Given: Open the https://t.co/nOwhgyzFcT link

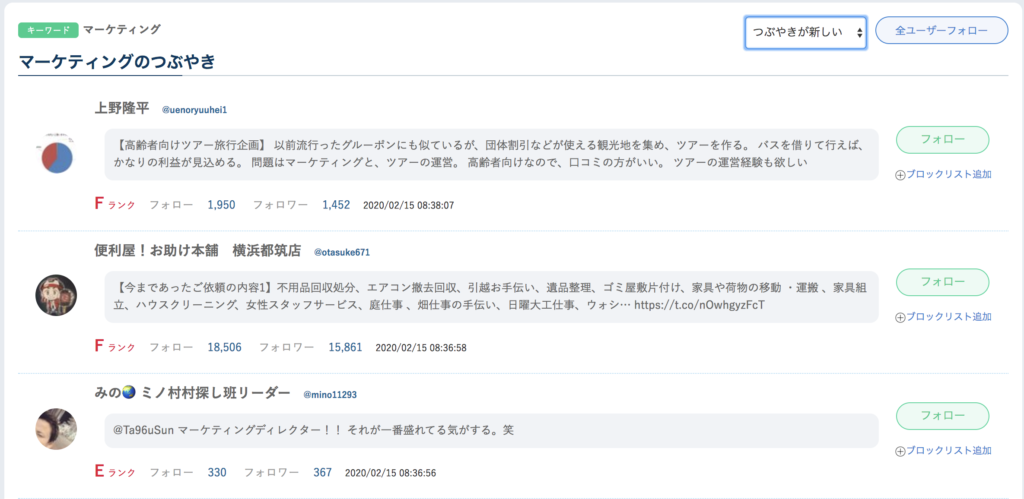Looking at the screenshot, I should pos(699,305).
